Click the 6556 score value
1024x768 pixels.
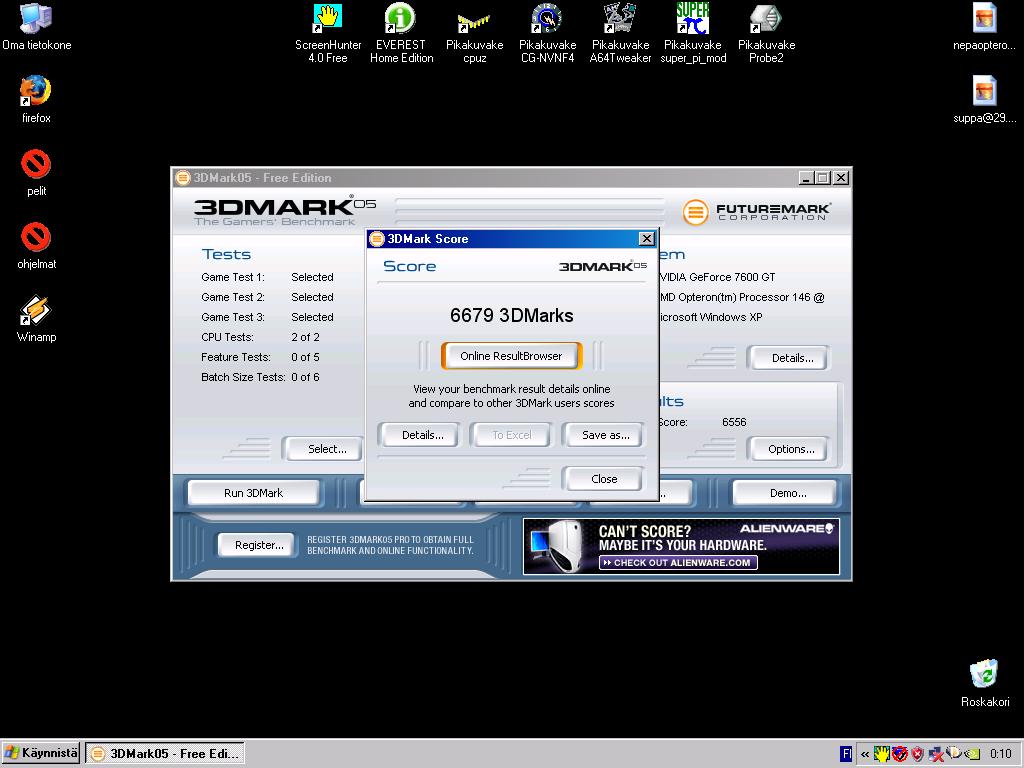click(x=734, y=422)
